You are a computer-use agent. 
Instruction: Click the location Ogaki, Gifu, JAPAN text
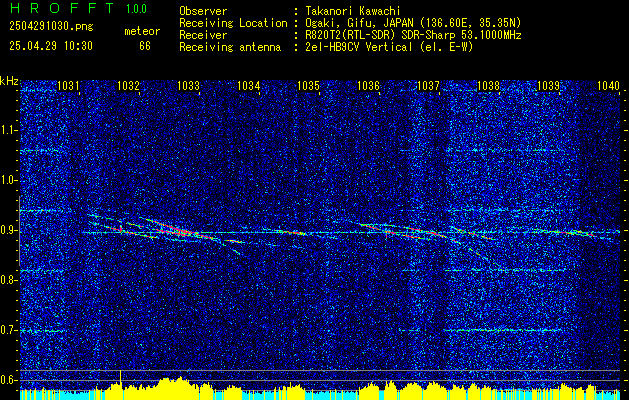coord(413,23)
